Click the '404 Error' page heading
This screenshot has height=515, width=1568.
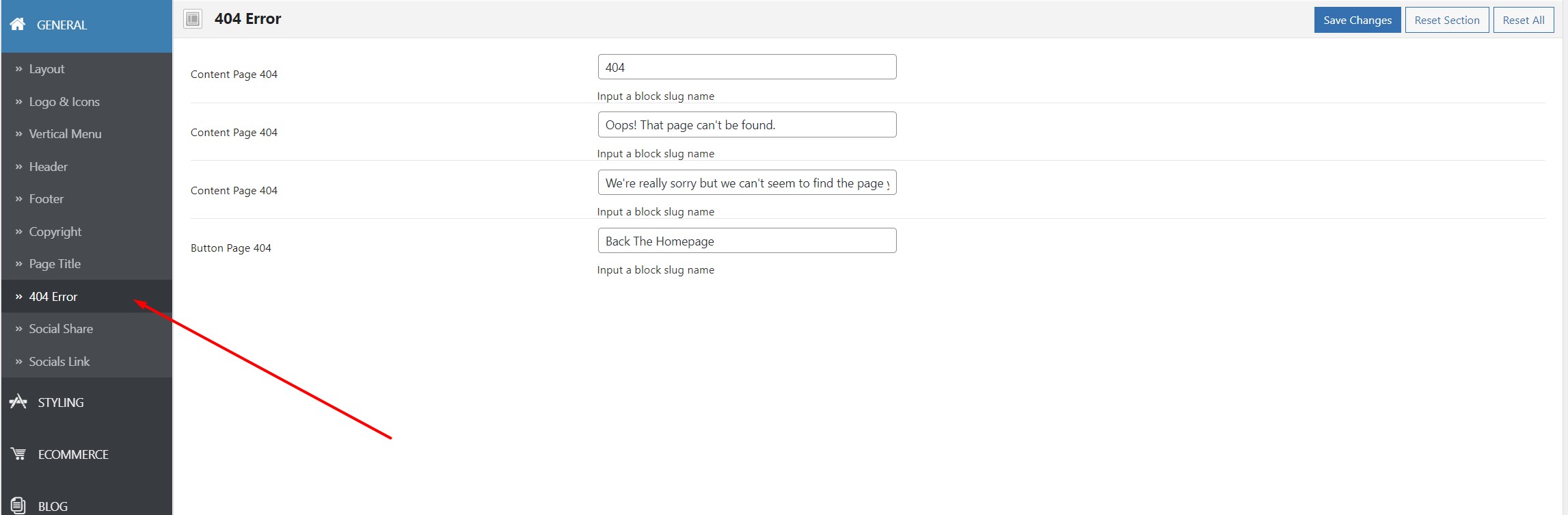pyautogui.click(x=247, y=19)
